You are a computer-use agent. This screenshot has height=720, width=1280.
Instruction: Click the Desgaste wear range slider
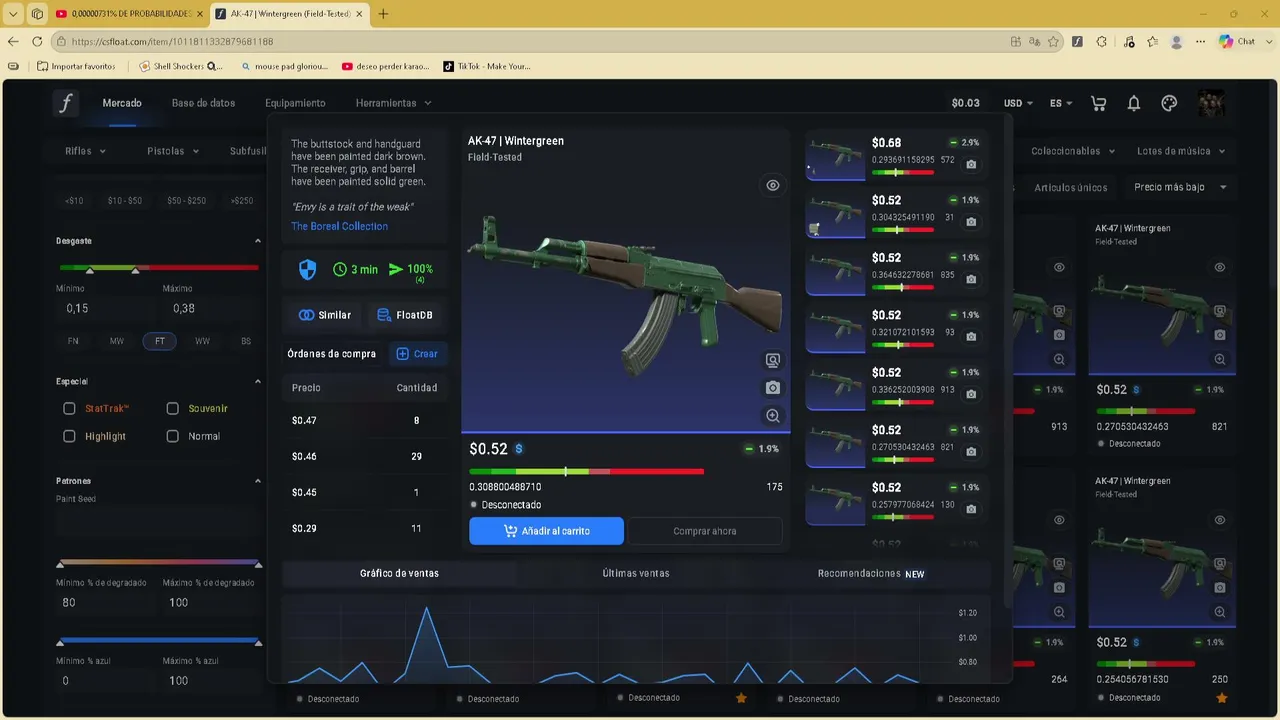(x=159, y=267)
